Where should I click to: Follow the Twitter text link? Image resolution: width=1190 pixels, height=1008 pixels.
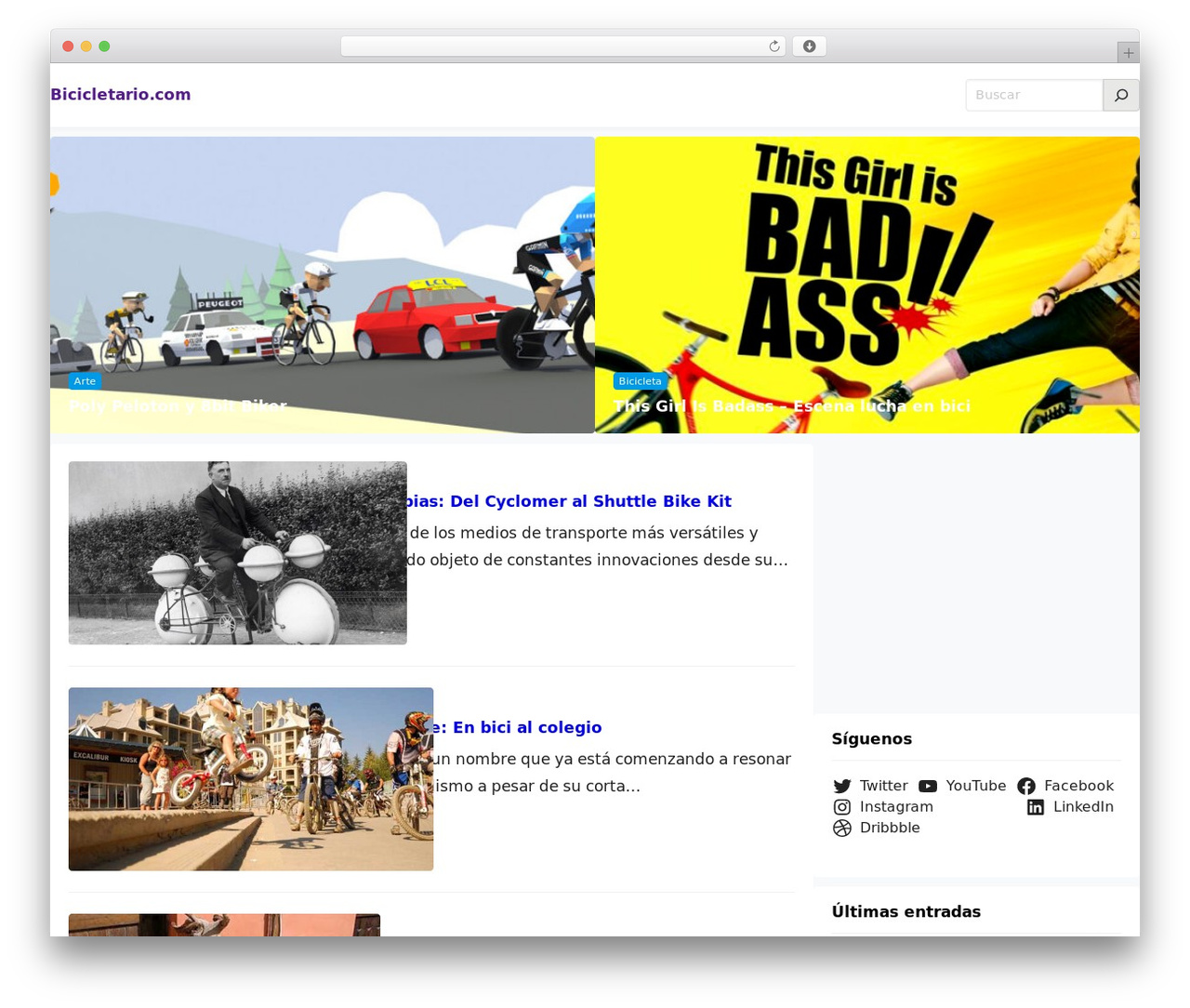click(883, 786)
